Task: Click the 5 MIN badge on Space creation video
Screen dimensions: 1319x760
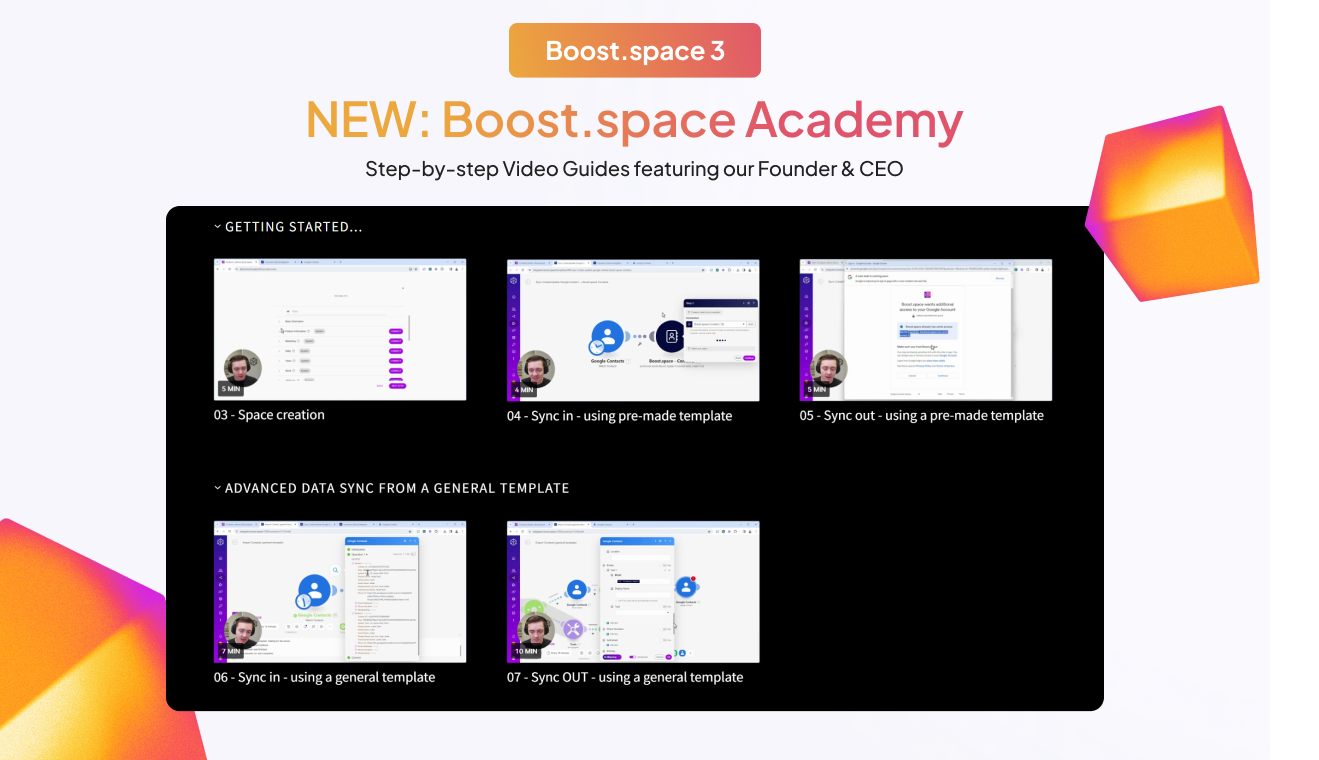Action: tap(231, 389)
